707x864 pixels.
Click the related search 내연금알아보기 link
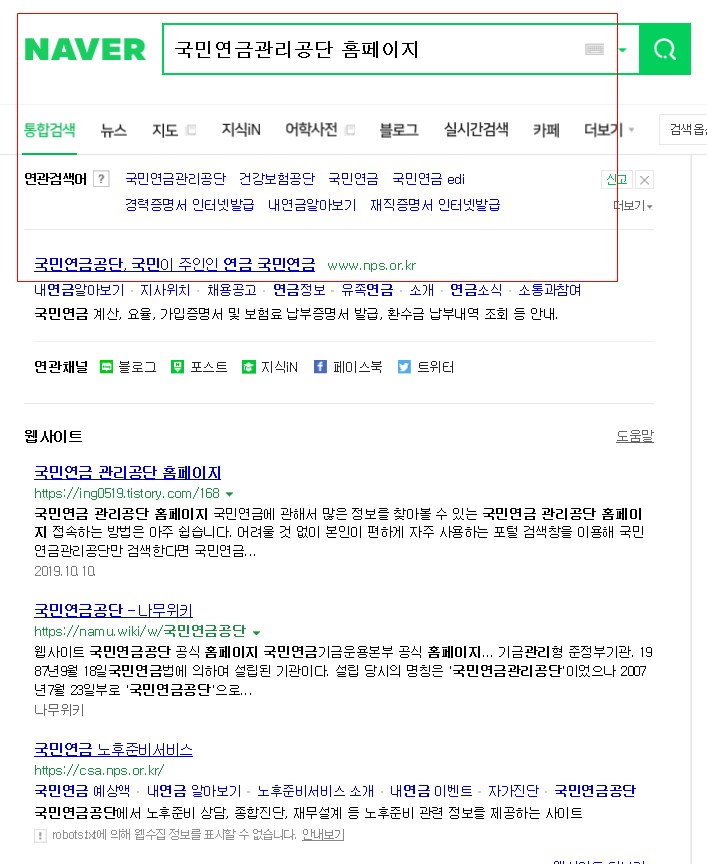click(312, 205)
